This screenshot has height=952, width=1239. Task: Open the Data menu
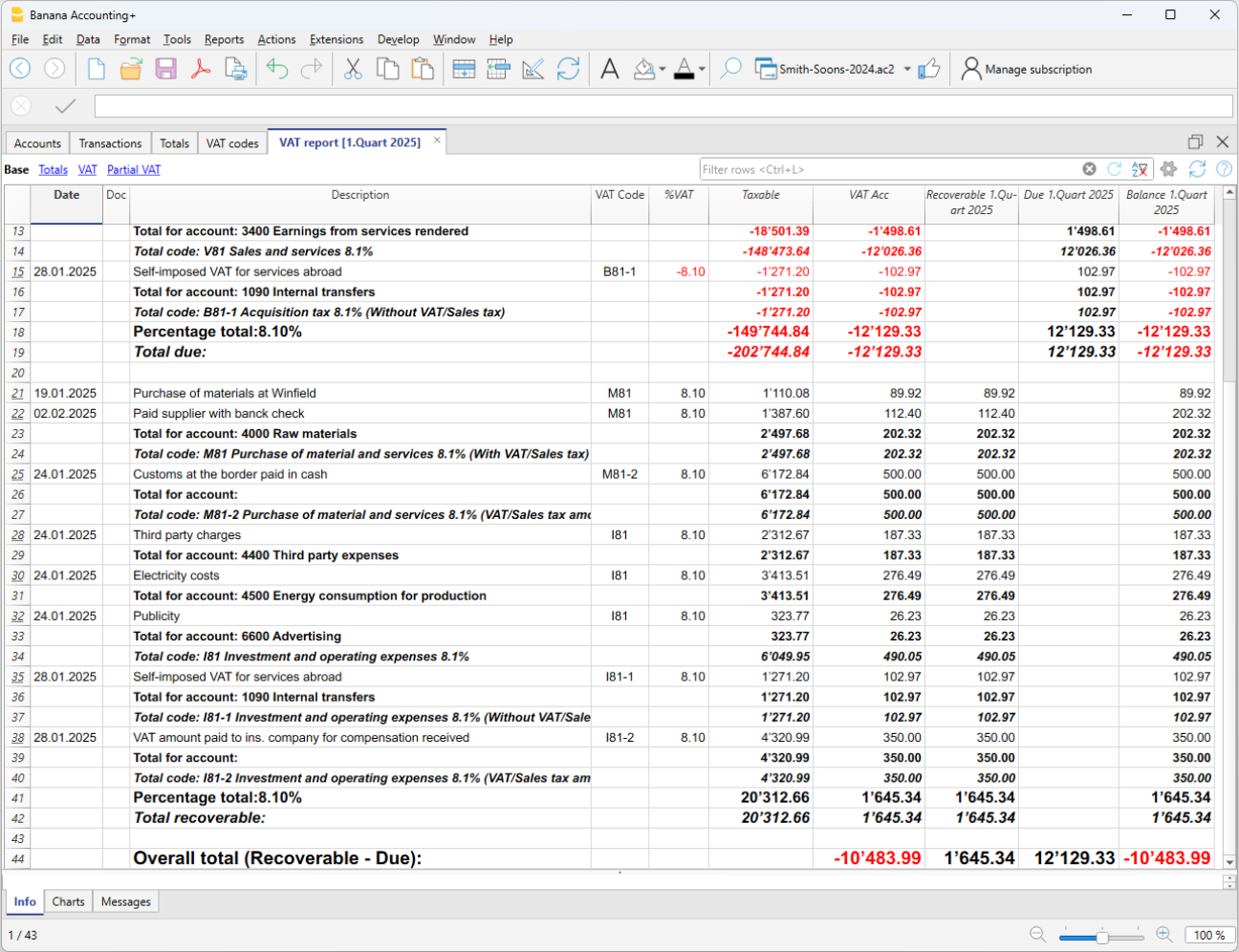[88, 39]
